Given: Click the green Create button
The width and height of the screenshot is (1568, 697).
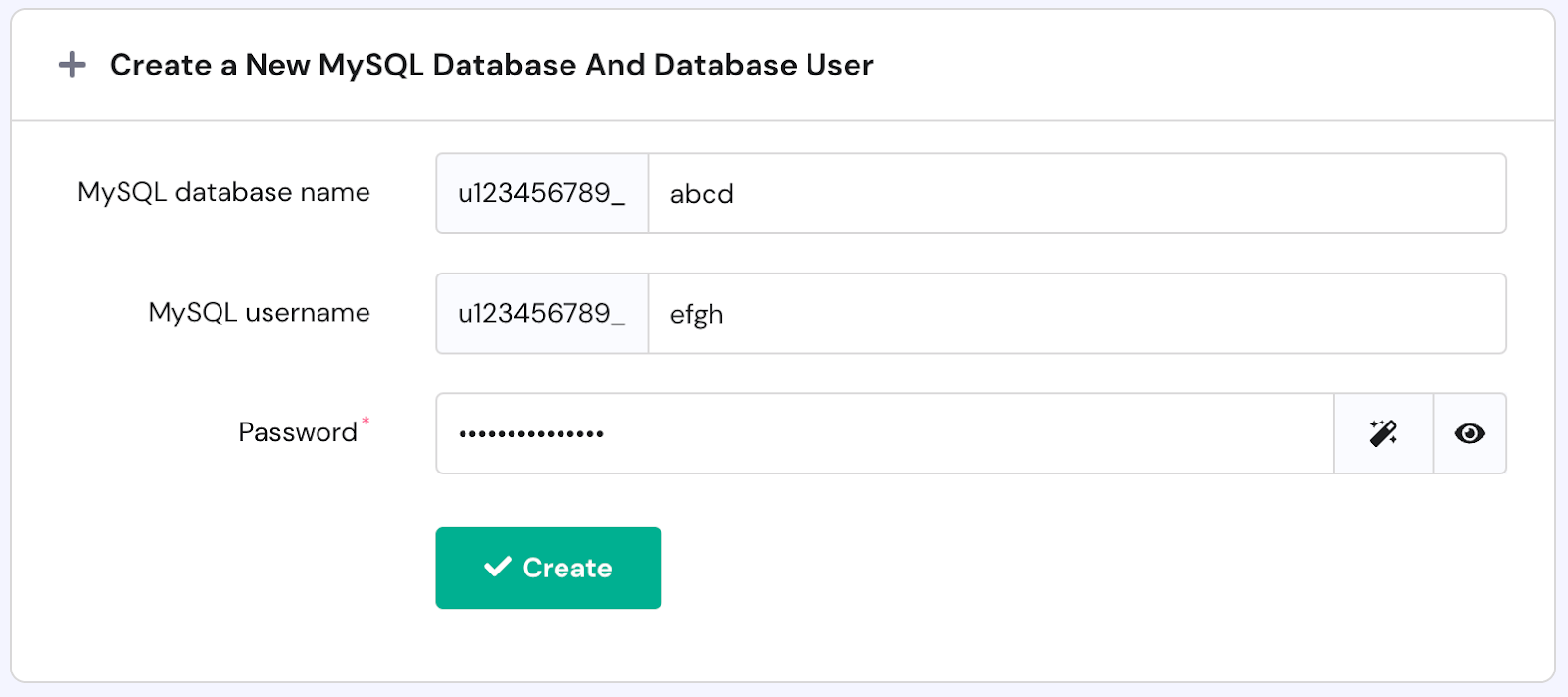Looking at the screenshot, I should click(x=548, y=568).
